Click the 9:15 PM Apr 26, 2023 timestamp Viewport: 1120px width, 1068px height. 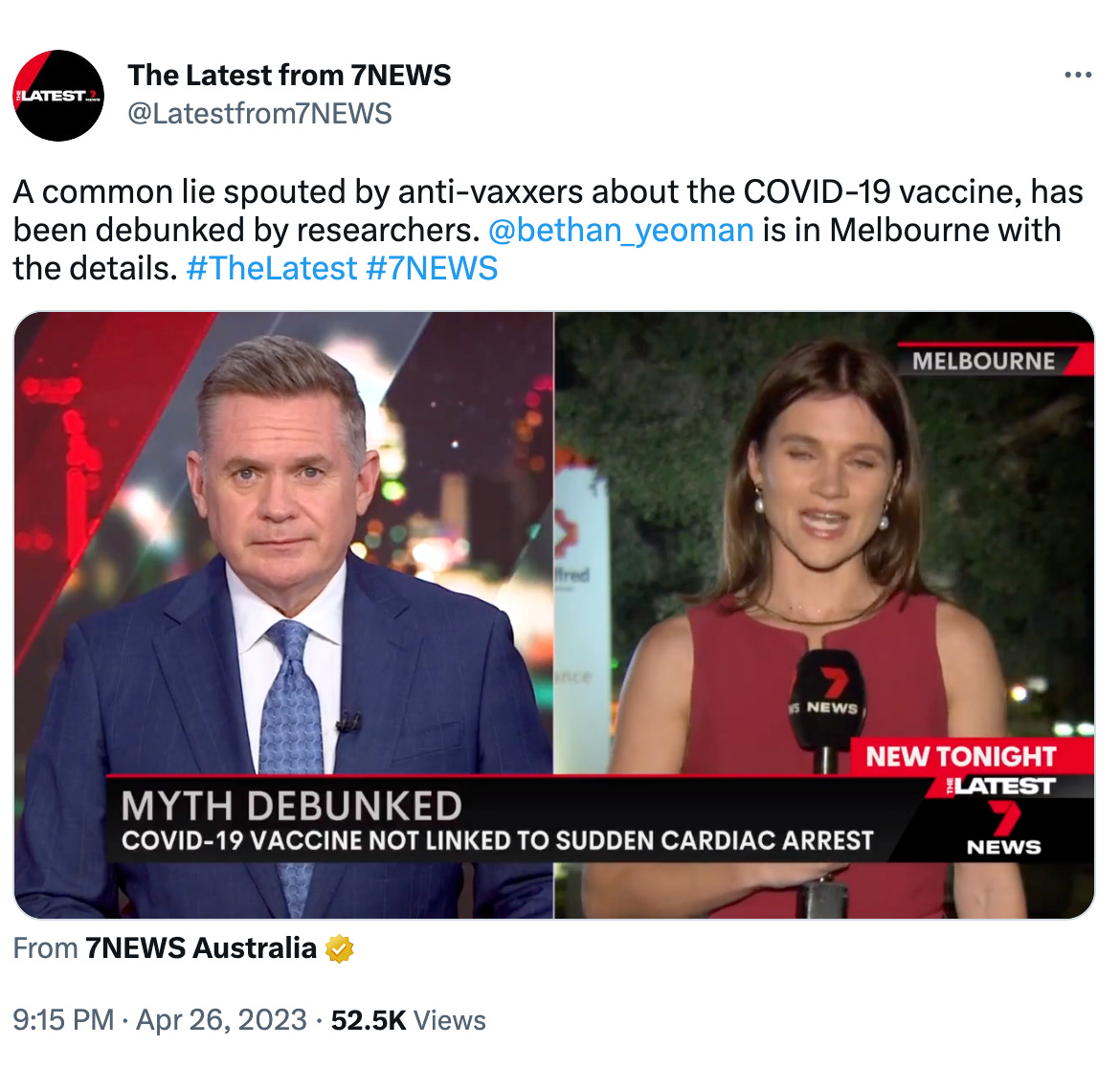click(160, 1020)
